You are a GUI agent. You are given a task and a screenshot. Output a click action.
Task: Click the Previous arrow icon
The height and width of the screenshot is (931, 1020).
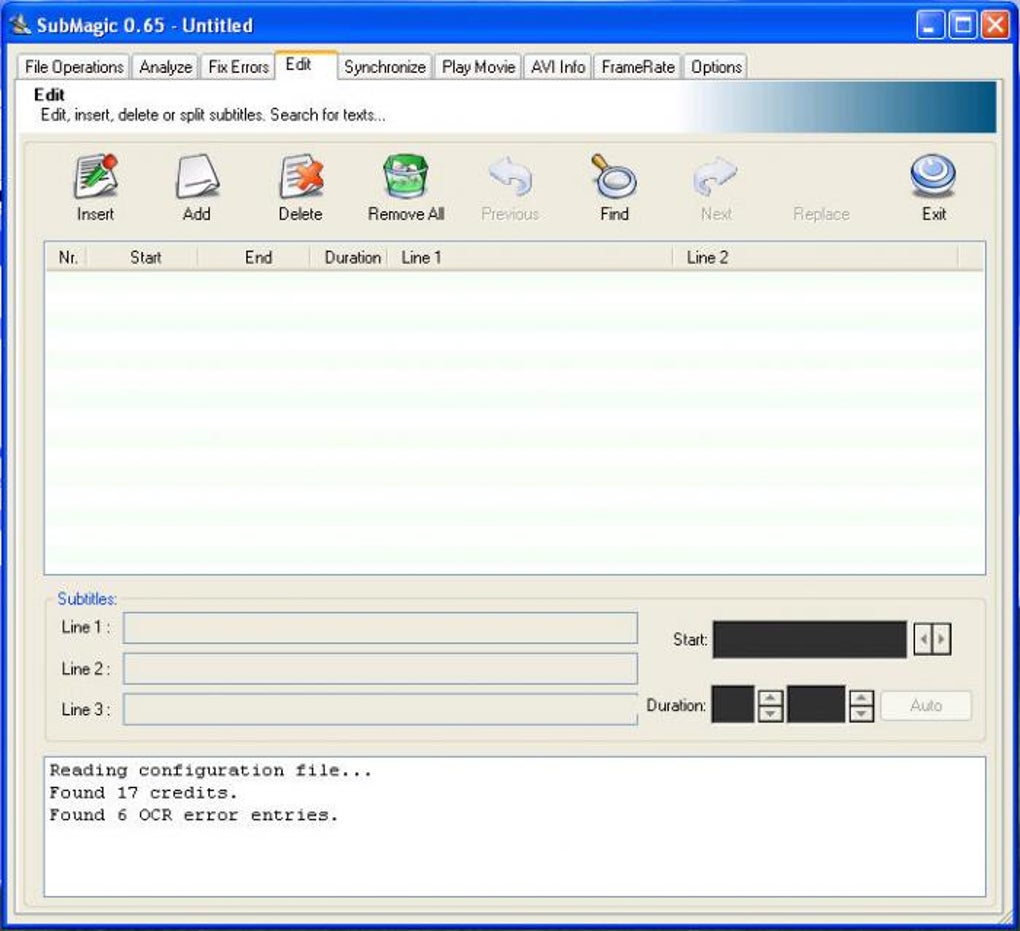point(510,176)
